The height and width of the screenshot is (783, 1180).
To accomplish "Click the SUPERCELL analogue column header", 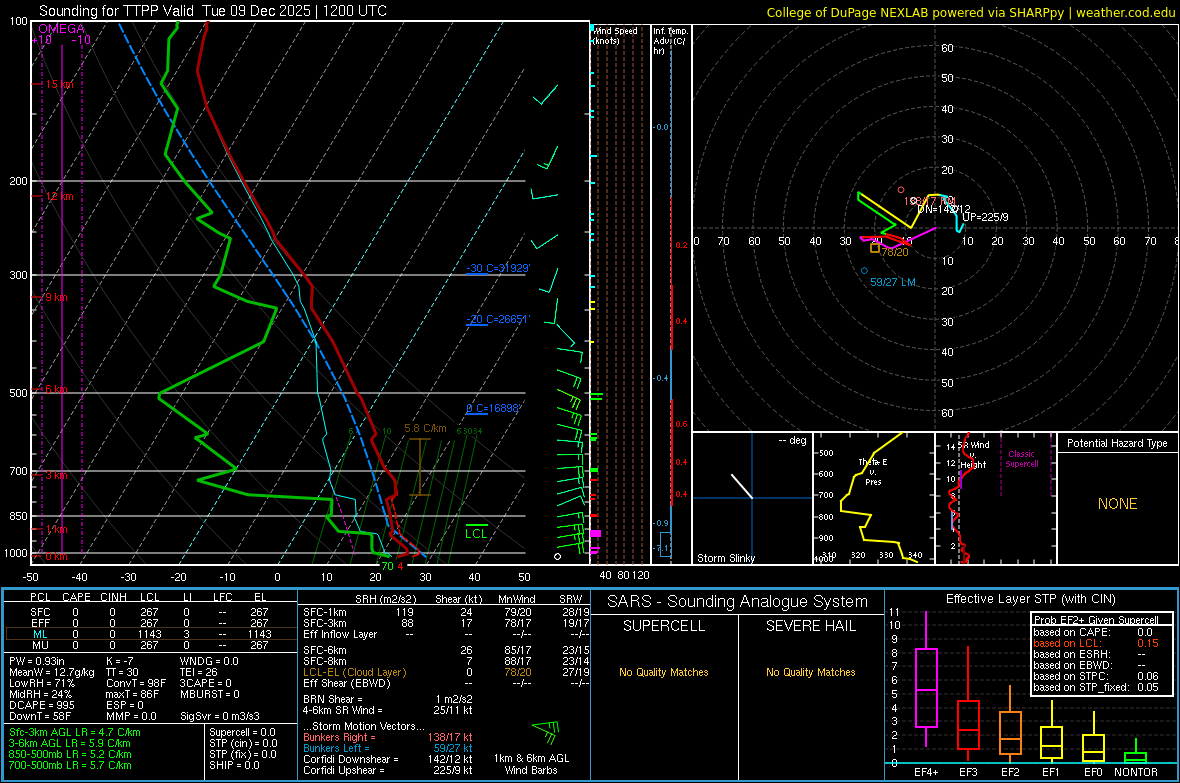I will click(664, 626).
